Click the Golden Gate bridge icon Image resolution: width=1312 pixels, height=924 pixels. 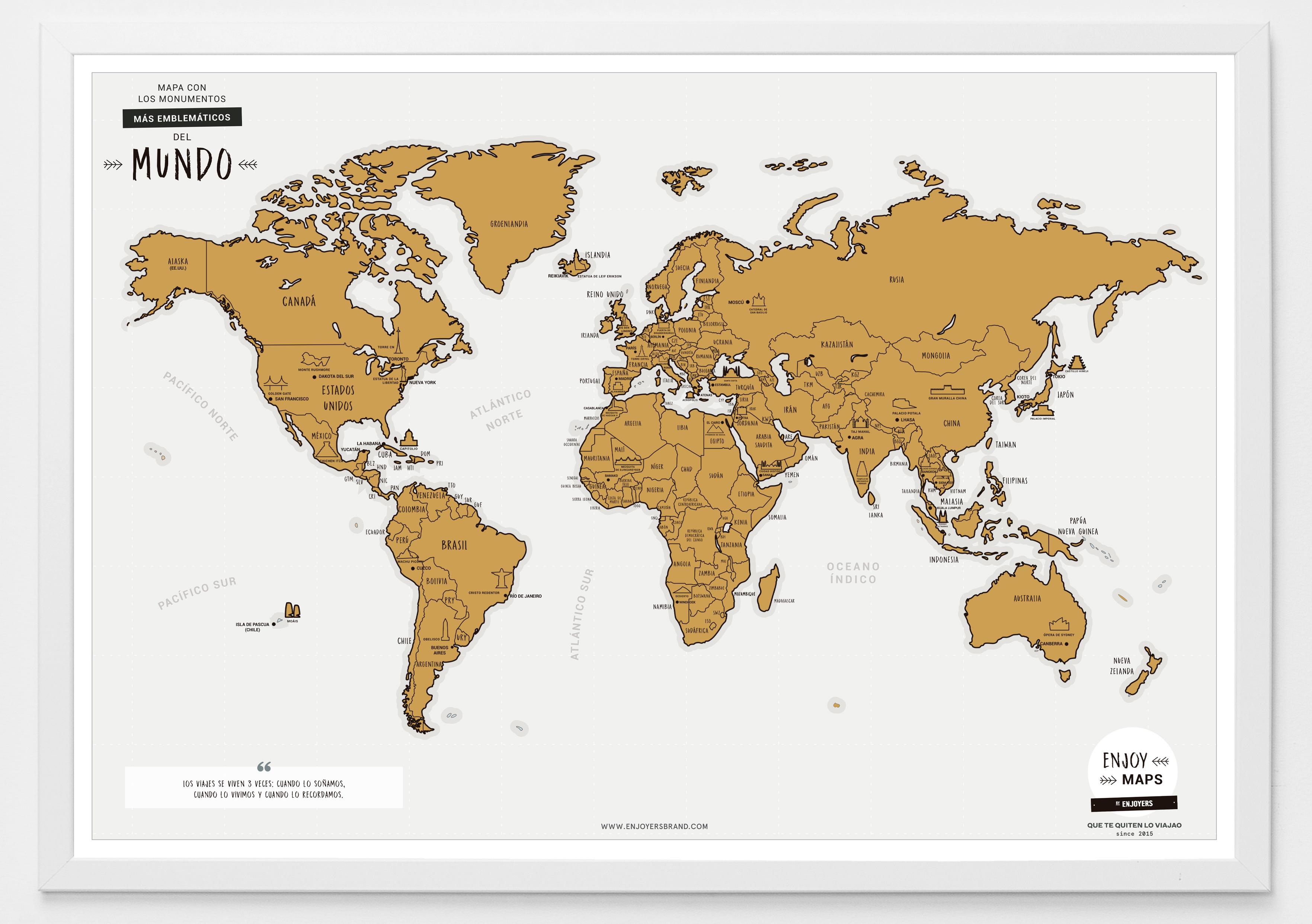click(276, 383)
